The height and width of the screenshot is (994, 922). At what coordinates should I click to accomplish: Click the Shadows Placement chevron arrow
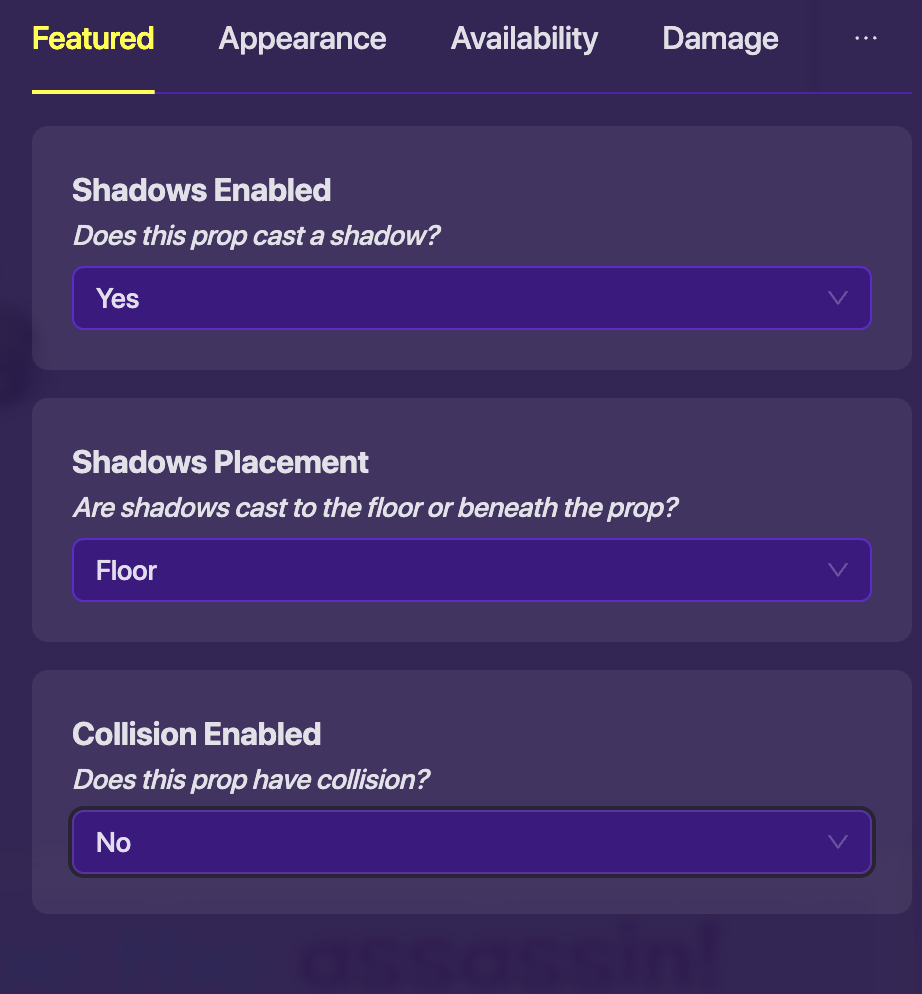pyautogui.click(x=838, y=570)
